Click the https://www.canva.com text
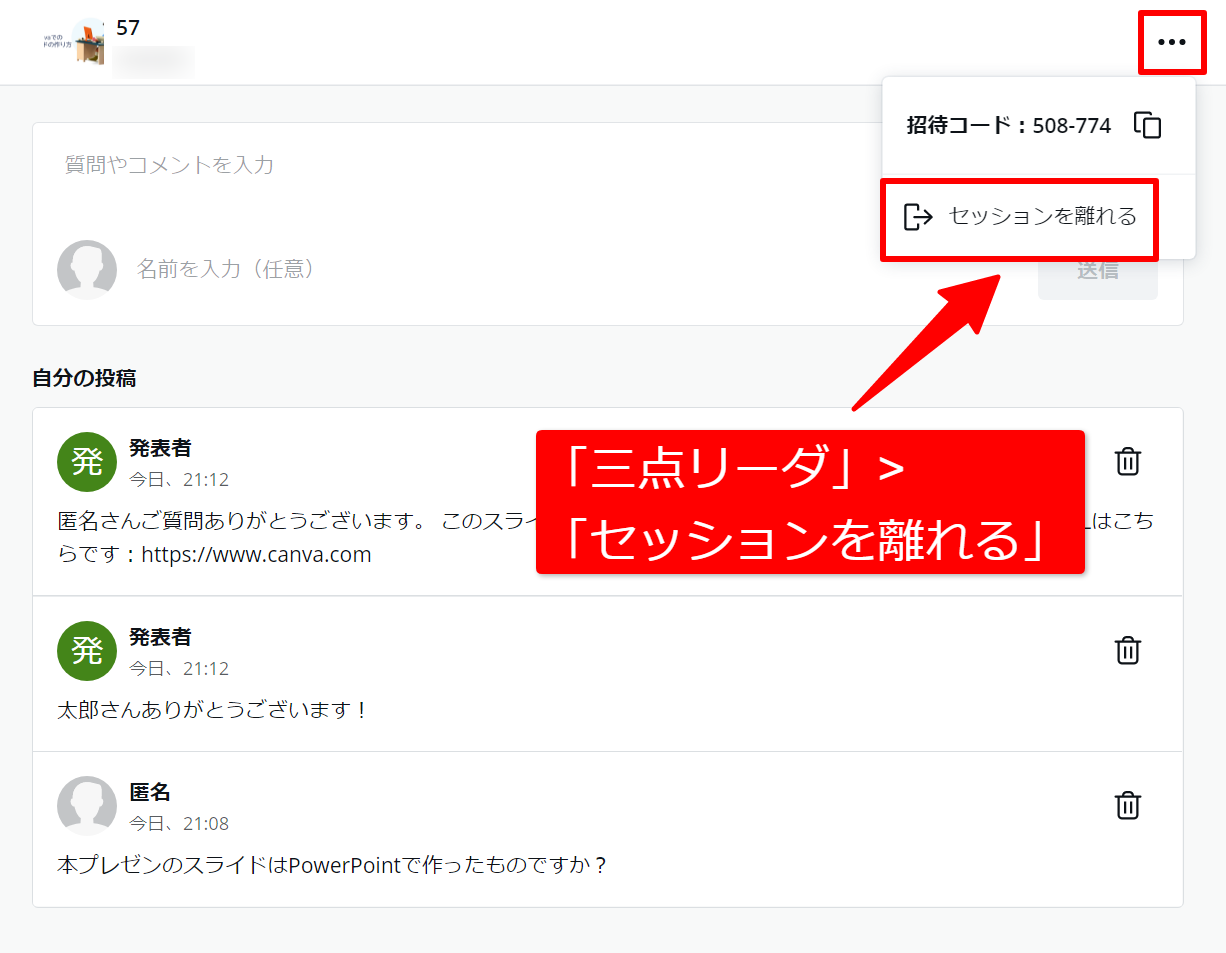1226x953 pixels. pyautogui.click(x=256, y=555)
